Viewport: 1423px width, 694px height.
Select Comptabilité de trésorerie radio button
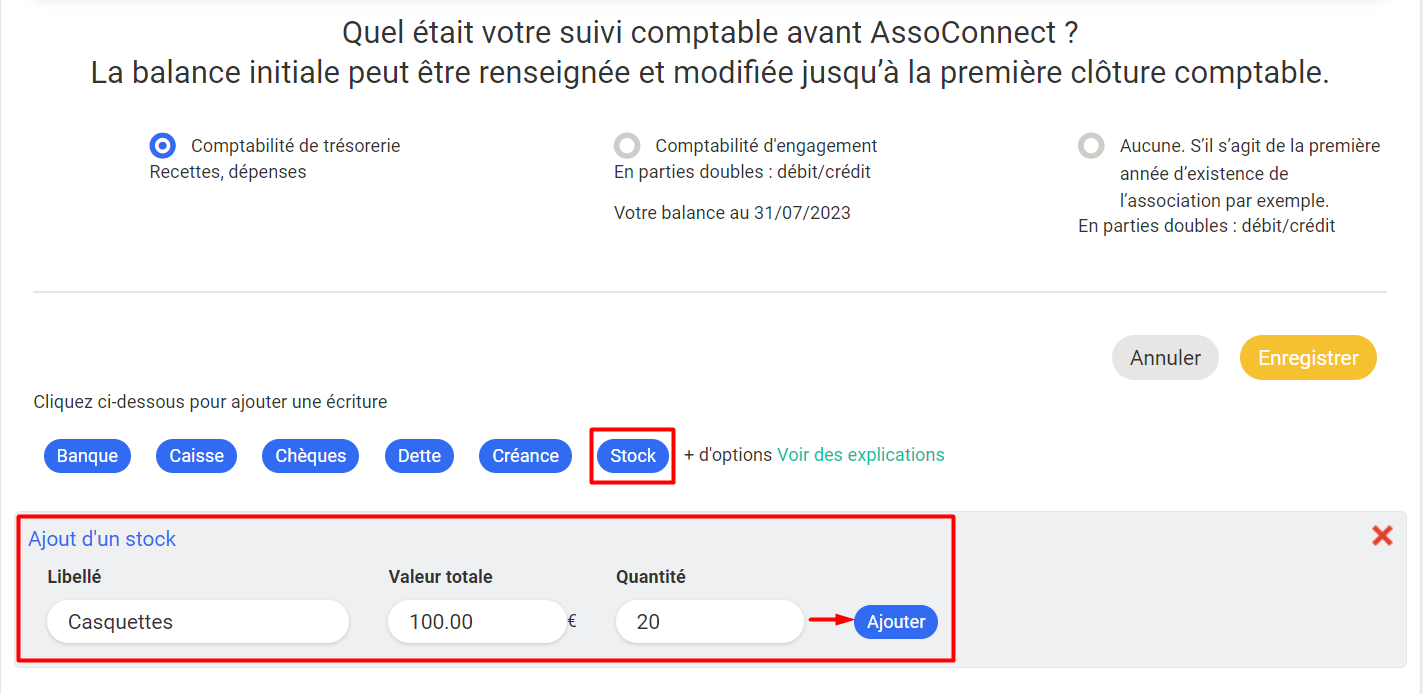pos(163,146)
